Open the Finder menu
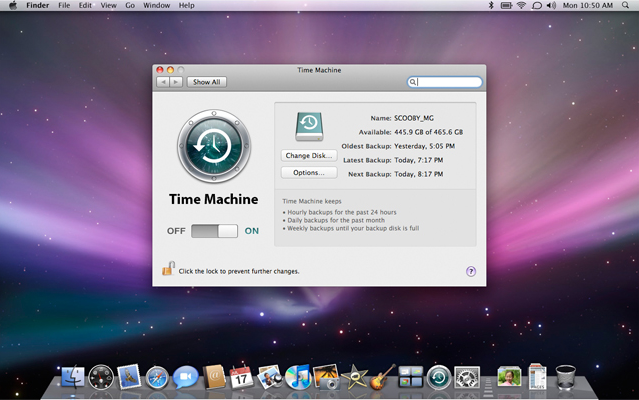The image size is (639, 400). coord(37,5)
